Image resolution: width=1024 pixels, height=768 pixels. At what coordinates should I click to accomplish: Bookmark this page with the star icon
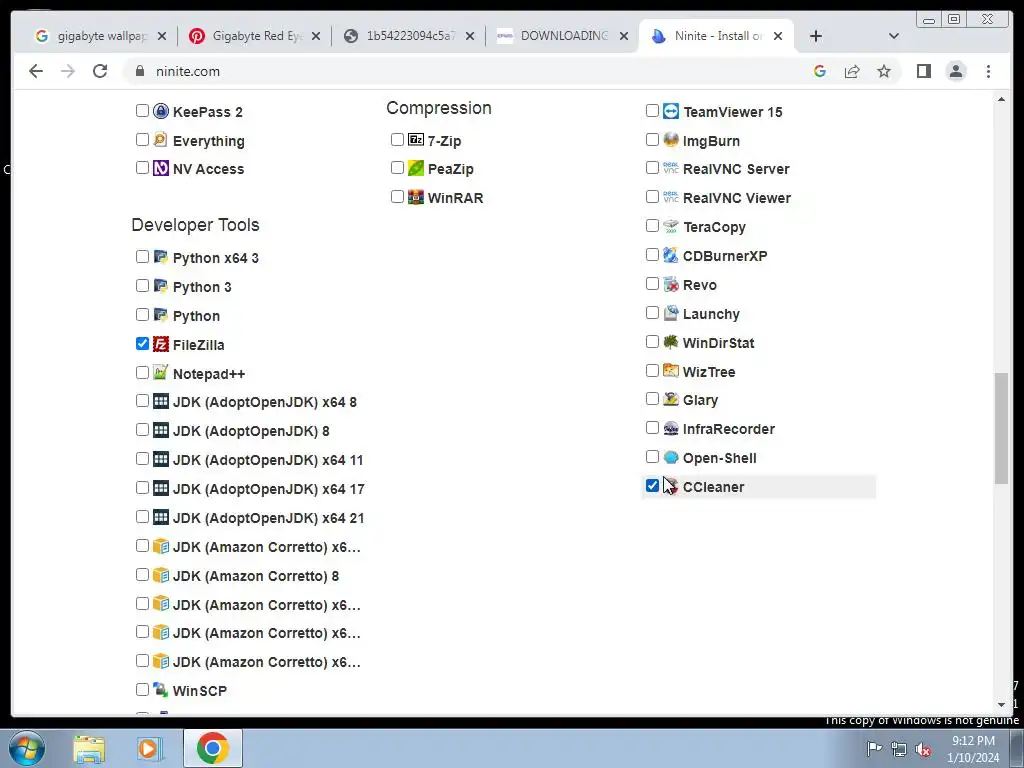click(x=884, y=71)
